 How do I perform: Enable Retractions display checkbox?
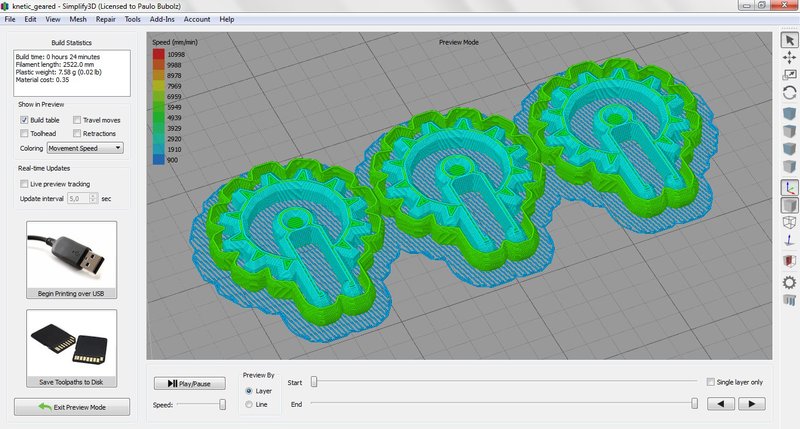click(77, 133)
